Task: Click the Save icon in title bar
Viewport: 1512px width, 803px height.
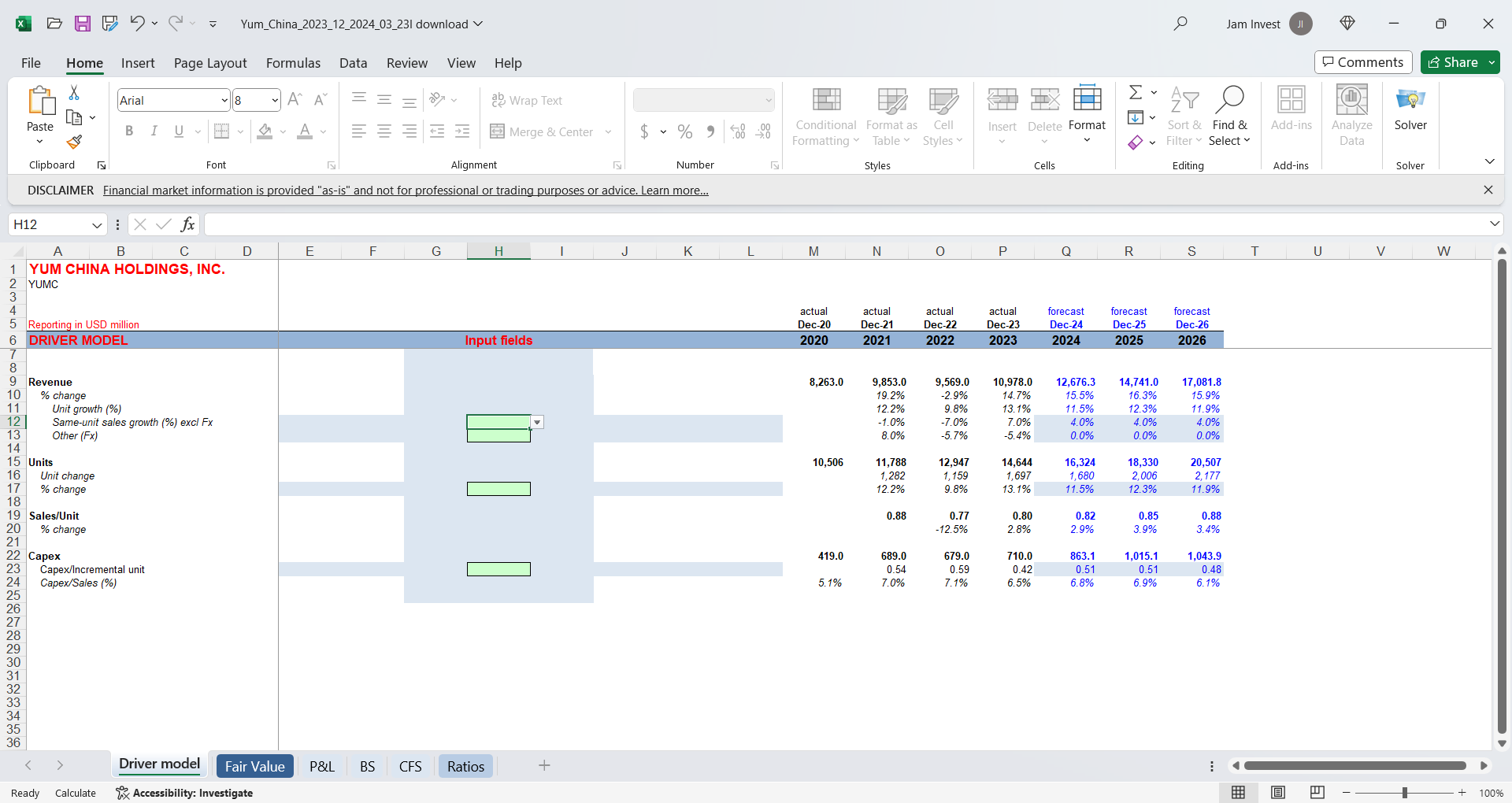Action: 83,24
